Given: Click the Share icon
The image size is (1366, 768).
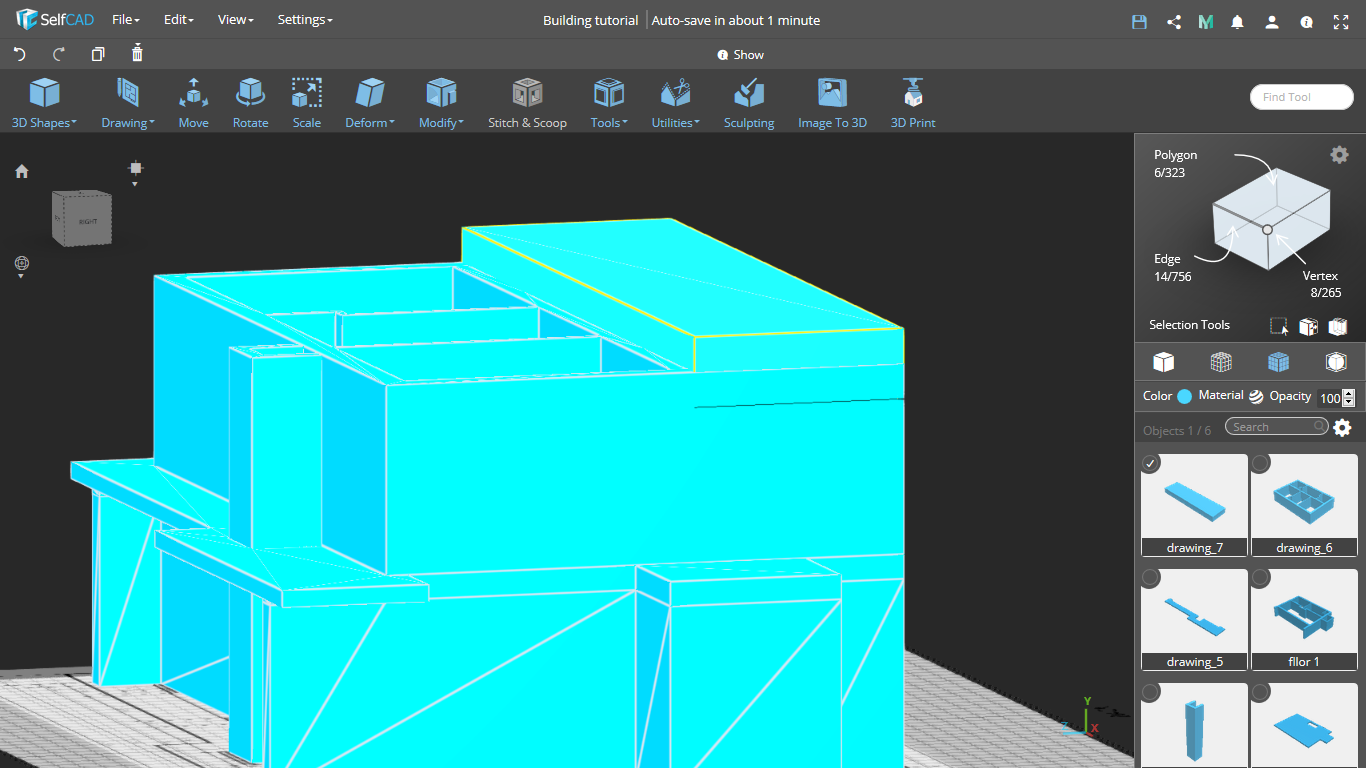Looking at the screenshot, I should [1174, 21].
